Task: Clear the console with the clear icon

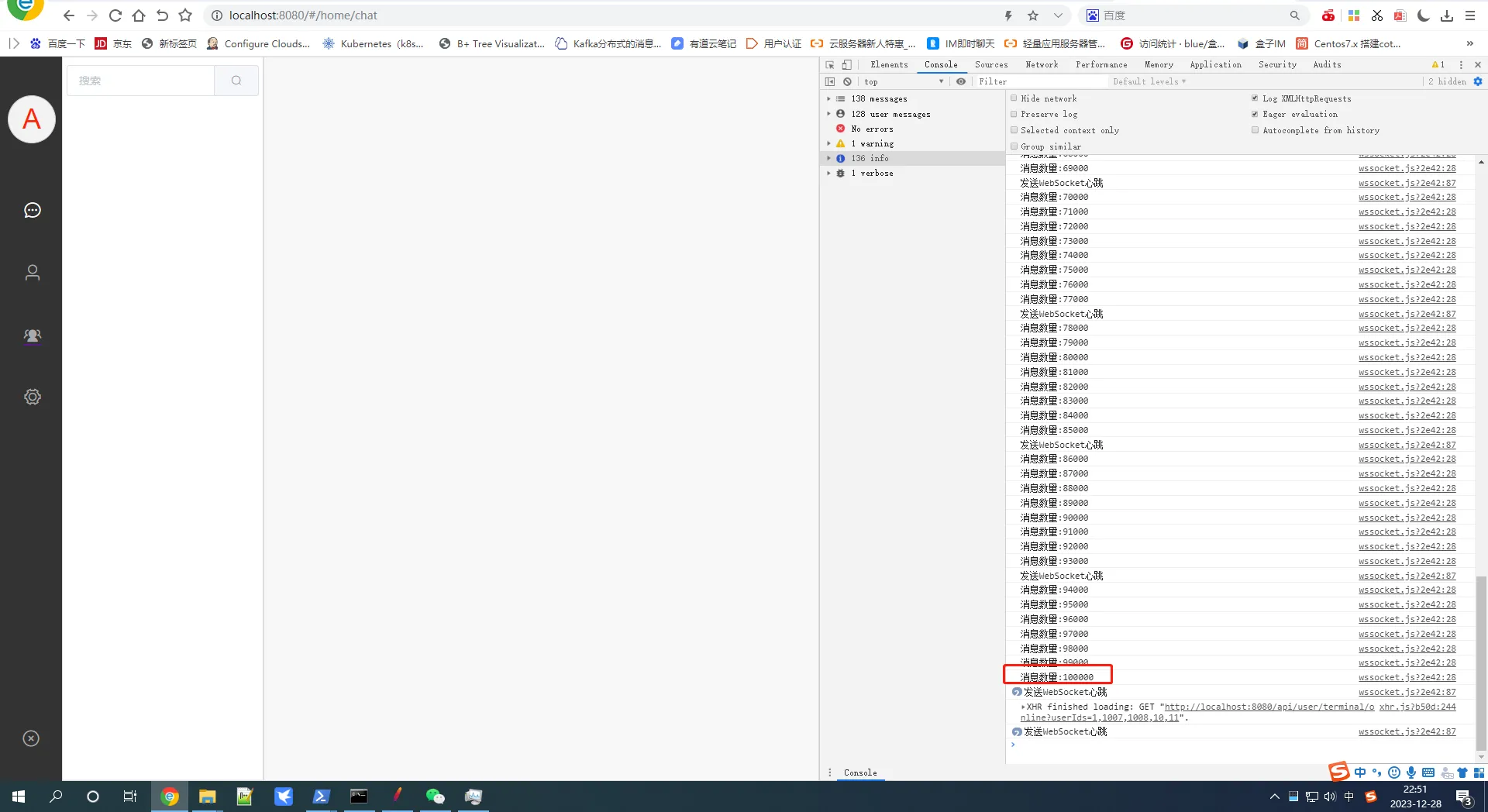Action: pyautogui.click(x=847, y=81)
